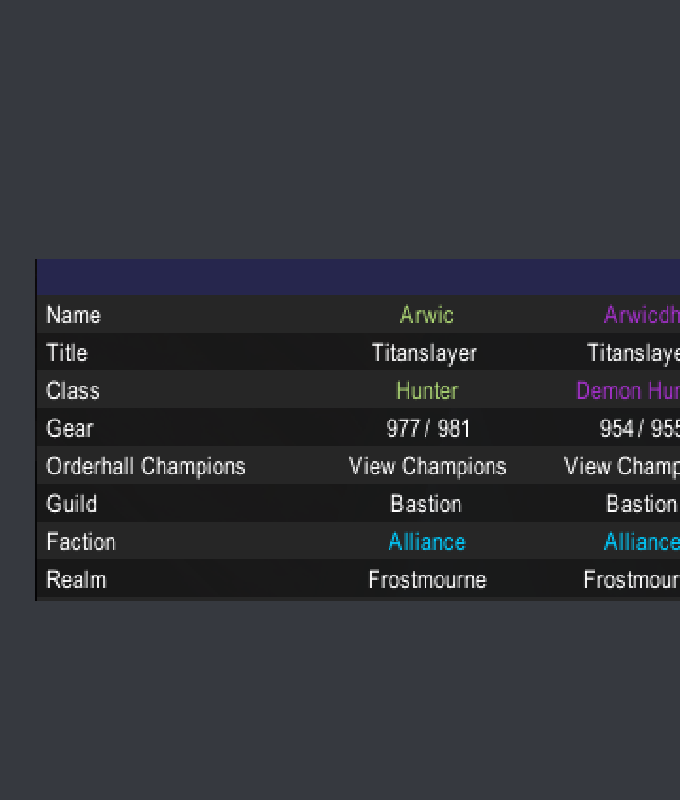The height and width of the screenshot is (800, 680).
Task: Select the Faction row label
Action: [81, 542]
